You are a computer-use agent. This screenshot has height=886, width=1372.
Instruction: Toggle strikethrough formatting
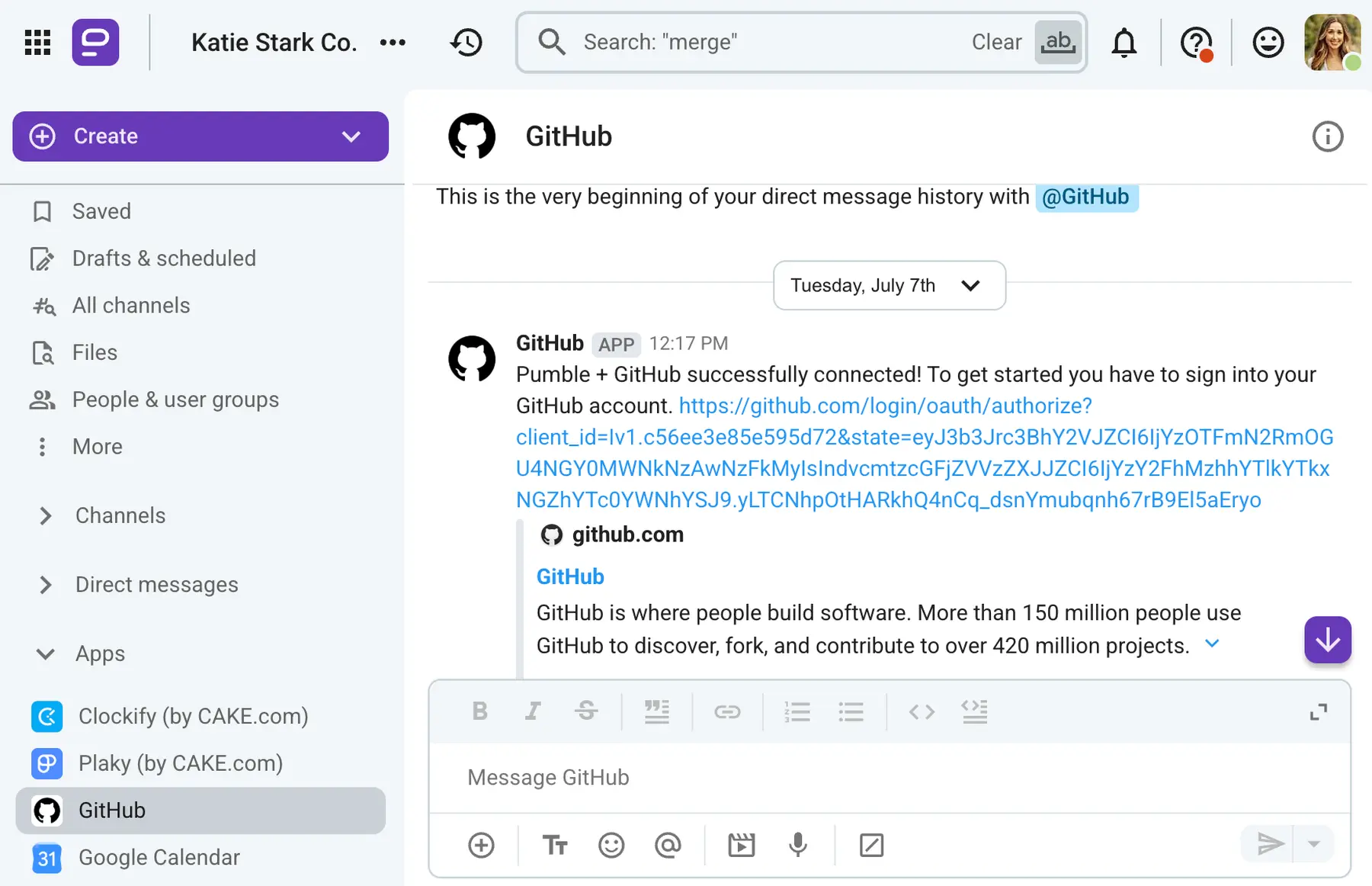pos(586,711)
